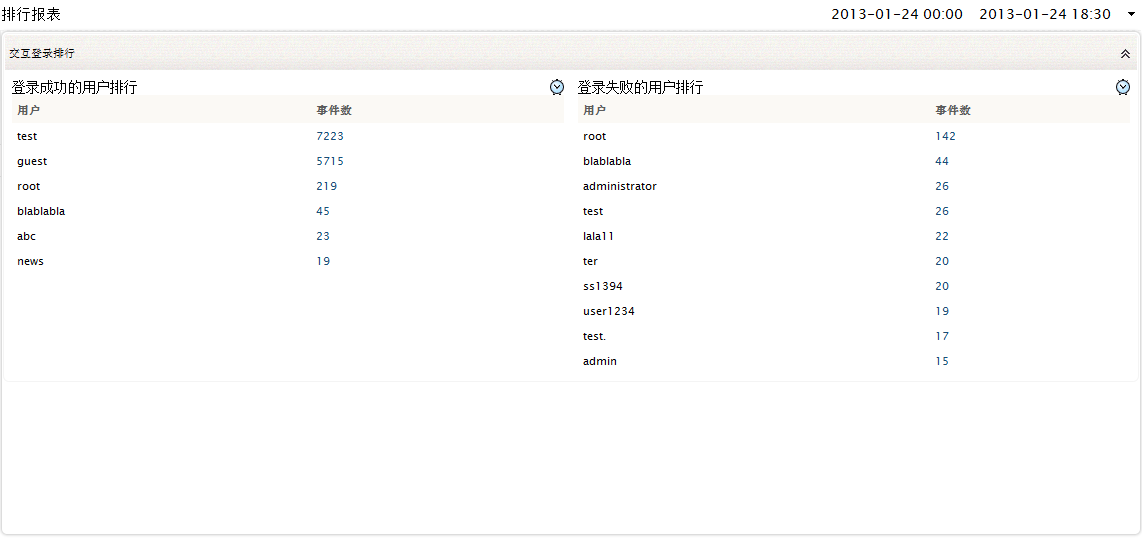Screen dimensions: 1142x543
Task: Click the 登录失败的用户排行 table title
Action: click(640, 88)
